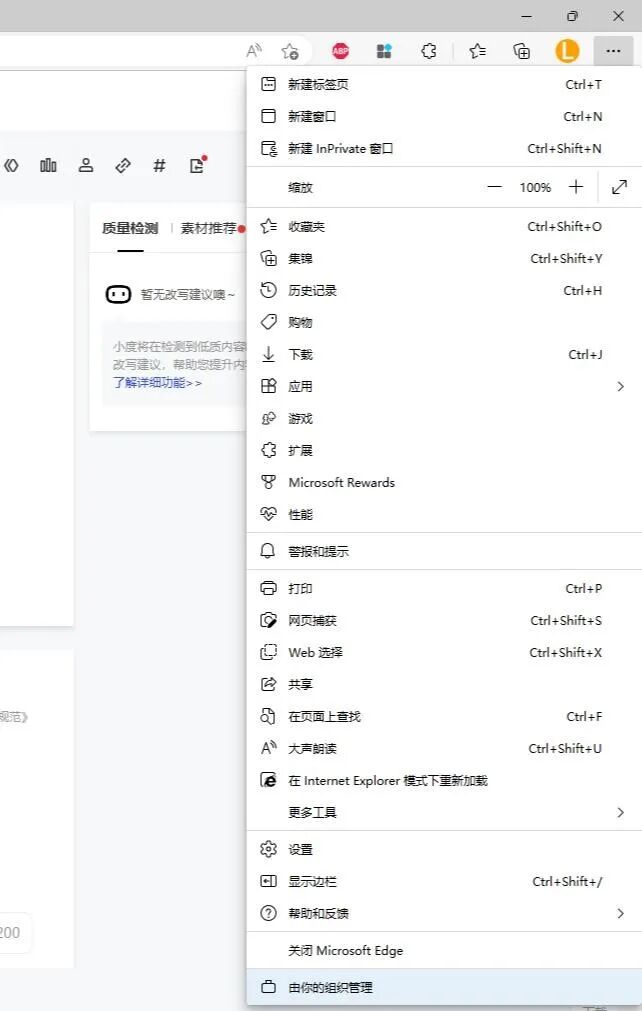
Task: Open 游戏 menu item
Action: (444, 418)
